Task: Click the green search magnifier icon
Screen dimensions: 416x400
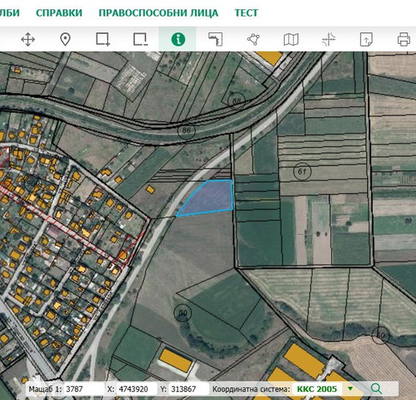Action: click(x=376, y=388)
